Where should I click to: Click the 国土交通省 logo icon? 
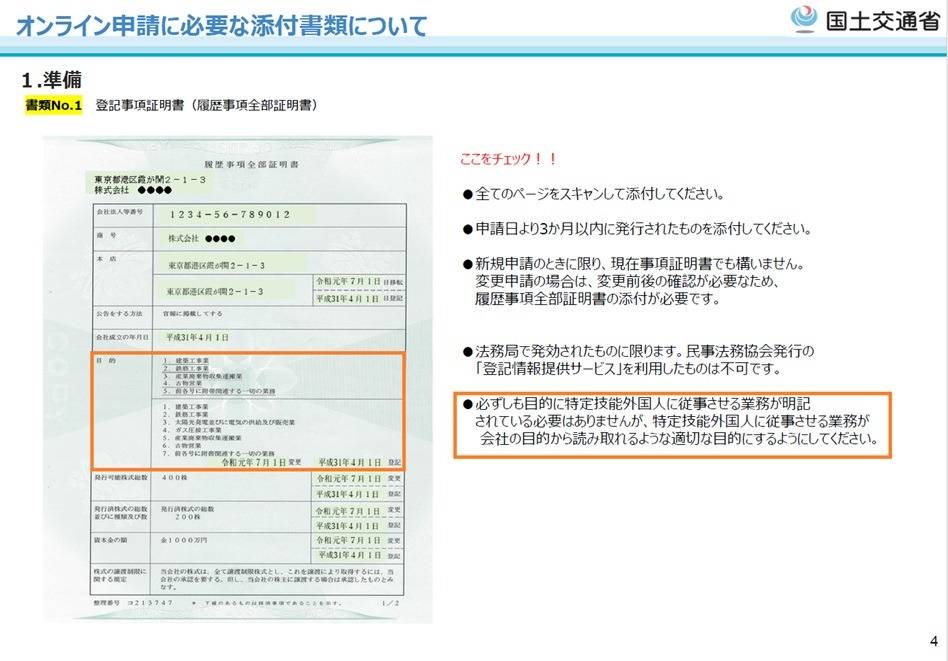(804, 20)
